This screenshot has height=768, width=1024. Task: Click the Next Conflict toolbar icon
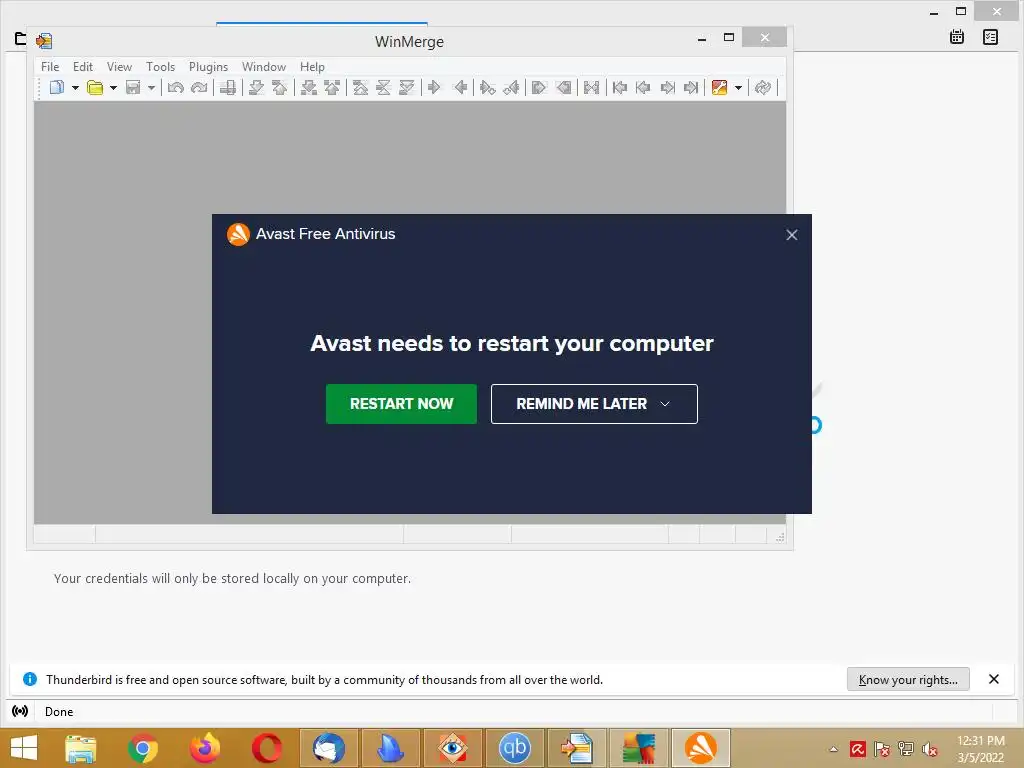(x=309, y=87)
